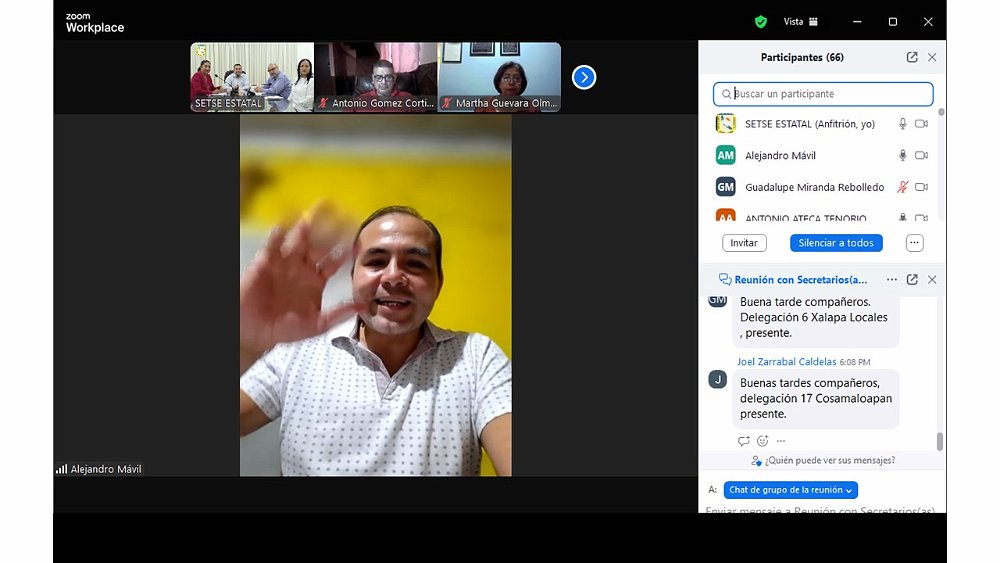The height and width of the screenshot is (563, 1000).
Task: Close the Participantes panel
Action: [932, 58]
